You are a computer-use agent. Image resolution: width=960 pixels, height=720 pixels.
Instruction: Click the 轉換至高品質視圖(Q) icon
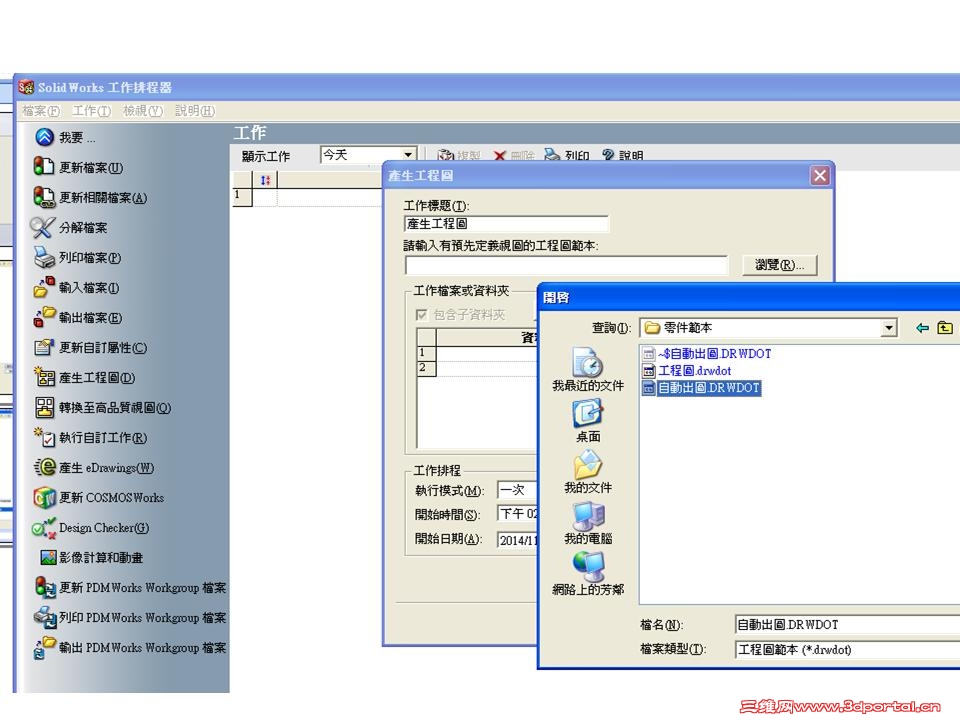pyautogui.click(x=44, y=407)
